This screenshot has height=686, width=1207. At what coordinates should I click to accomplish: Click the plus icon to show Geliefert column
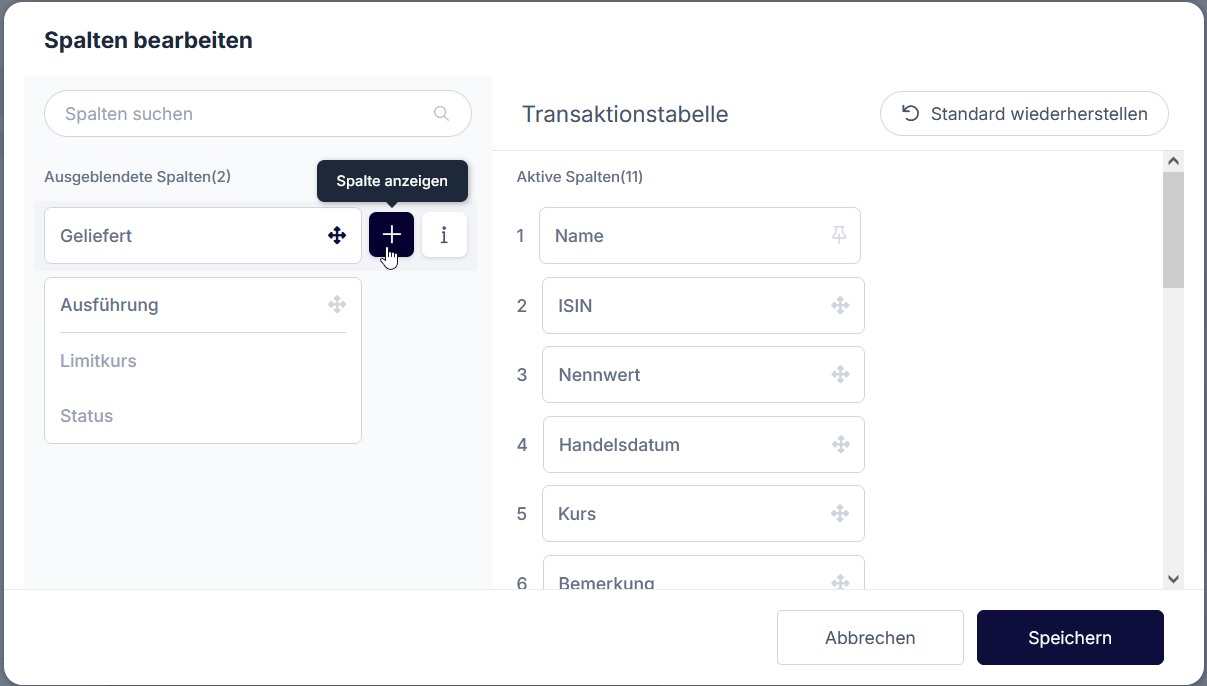pyautogui.click(x=391, y=235)
